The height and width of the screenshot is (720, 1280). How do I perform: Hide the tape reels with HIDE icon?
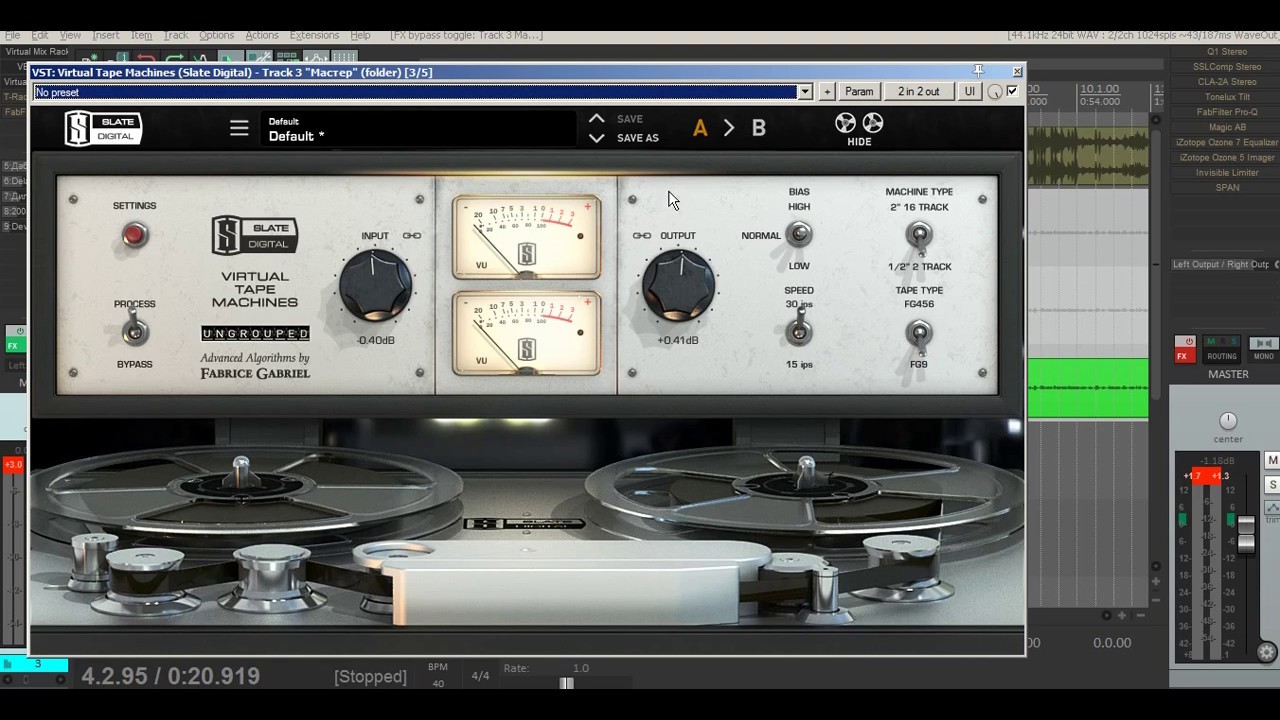point(859,129)
